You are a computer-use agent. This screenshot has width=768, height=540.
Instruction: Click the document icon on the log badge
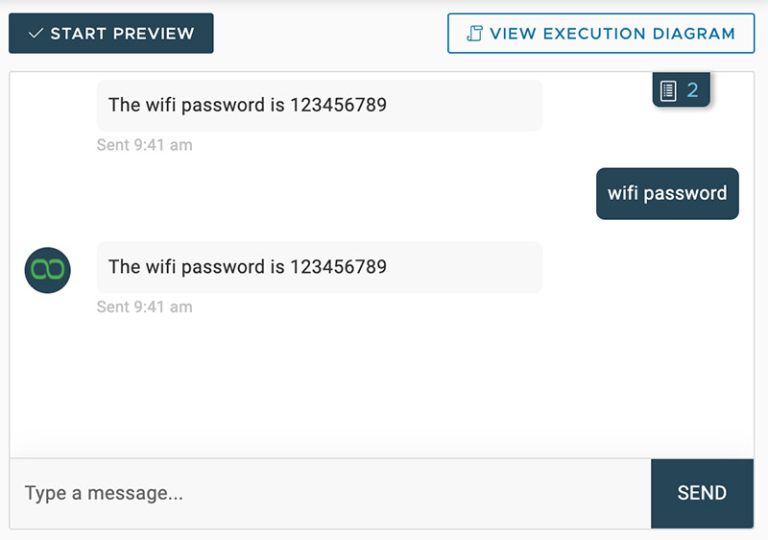coord(668,92)
